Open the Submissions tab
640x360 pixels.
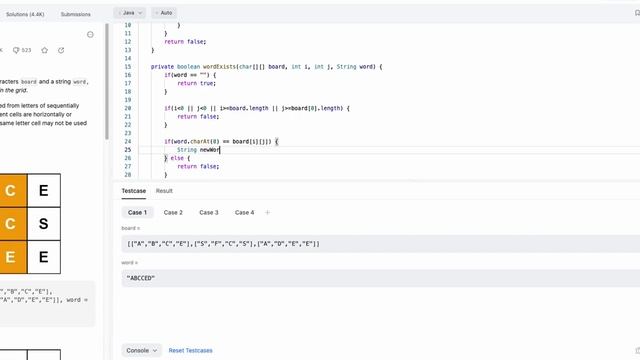click(76, 14)
